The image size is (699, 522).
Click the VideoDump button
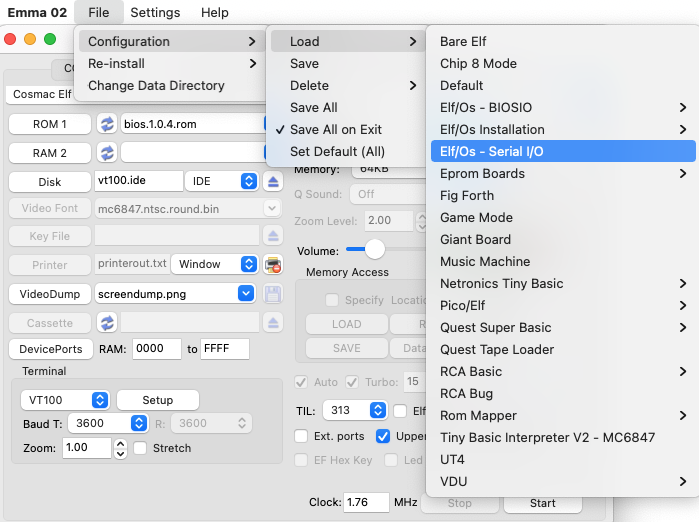coord(50,294)
